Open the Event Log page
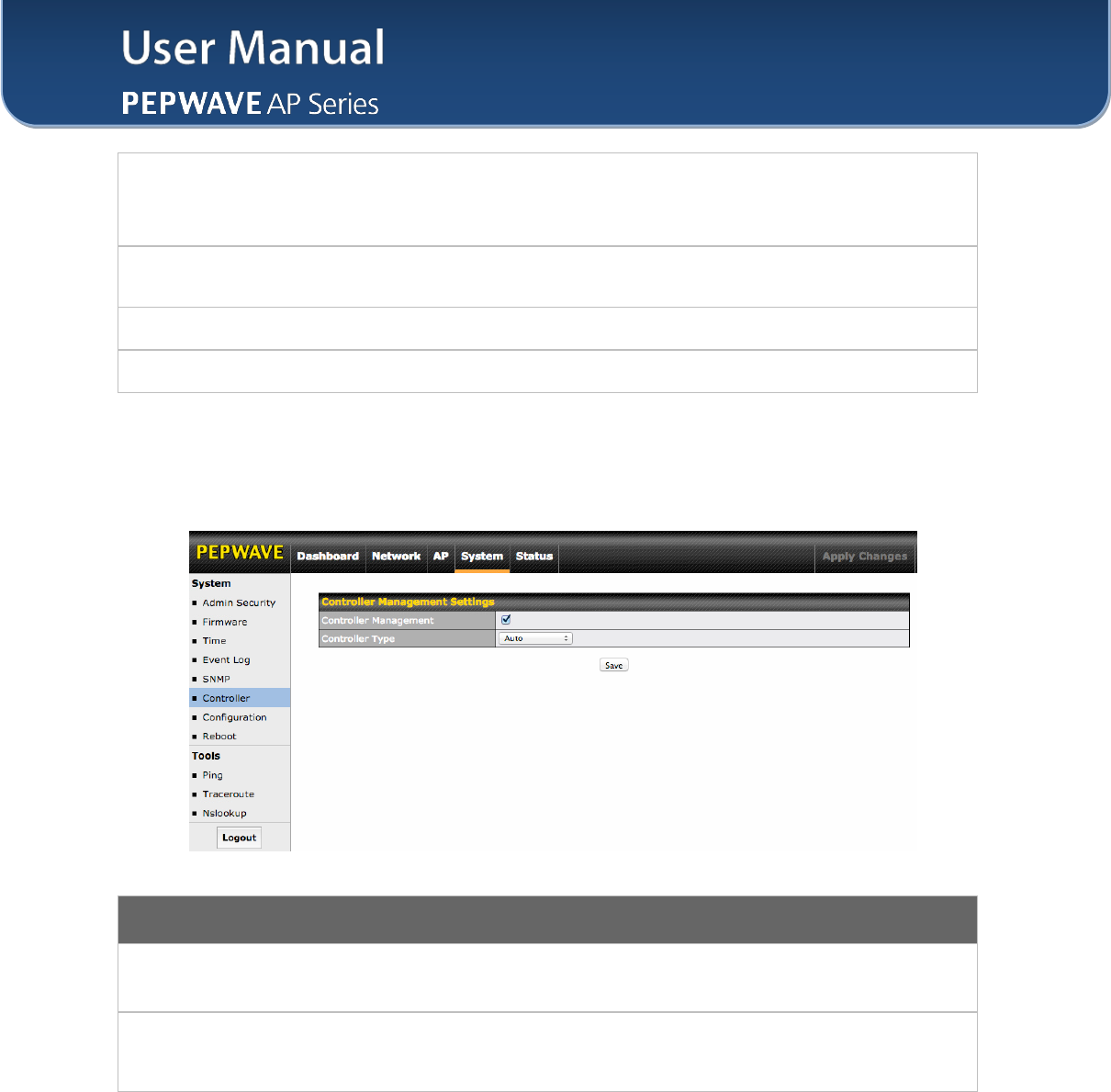Image resolution: width=1111 pixels, height=1092 pixels. click(226, 660)
